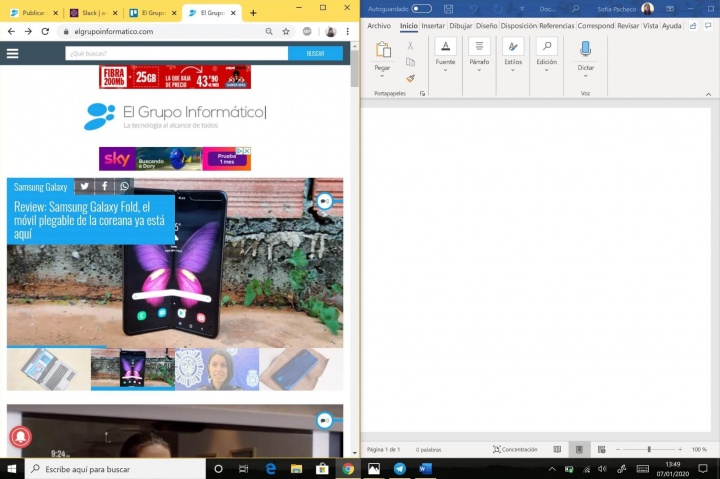Open the Telegram taskbar icon
The height and width of the screenshot is (479, 720).
[399, 468]
